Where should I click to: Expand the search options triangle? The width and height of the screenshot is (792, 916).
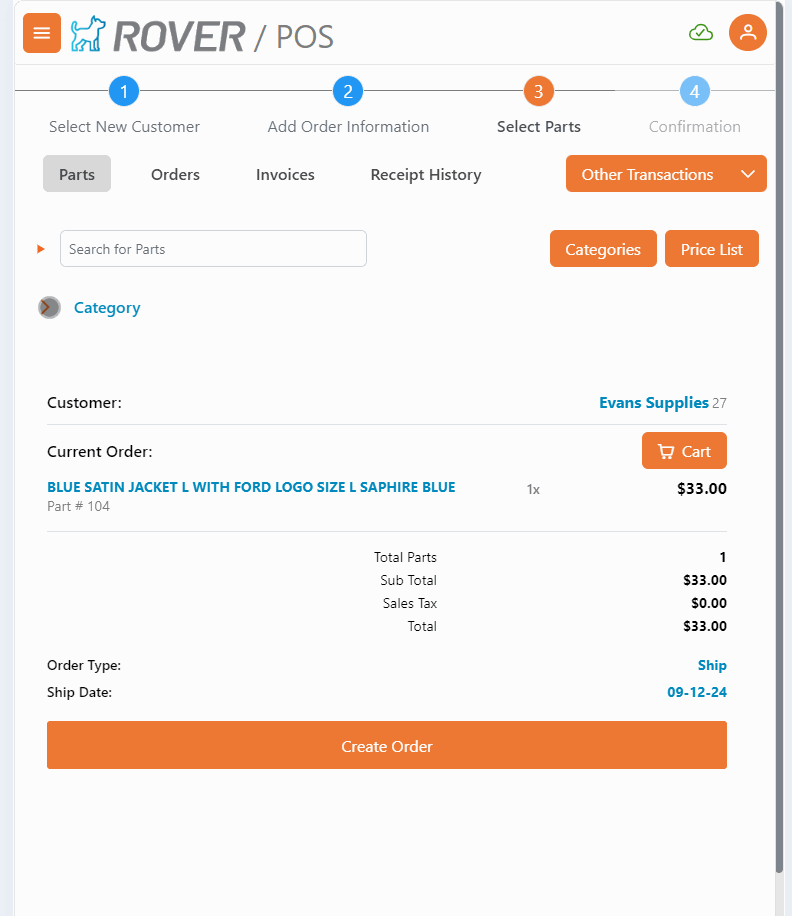(41, 249)
